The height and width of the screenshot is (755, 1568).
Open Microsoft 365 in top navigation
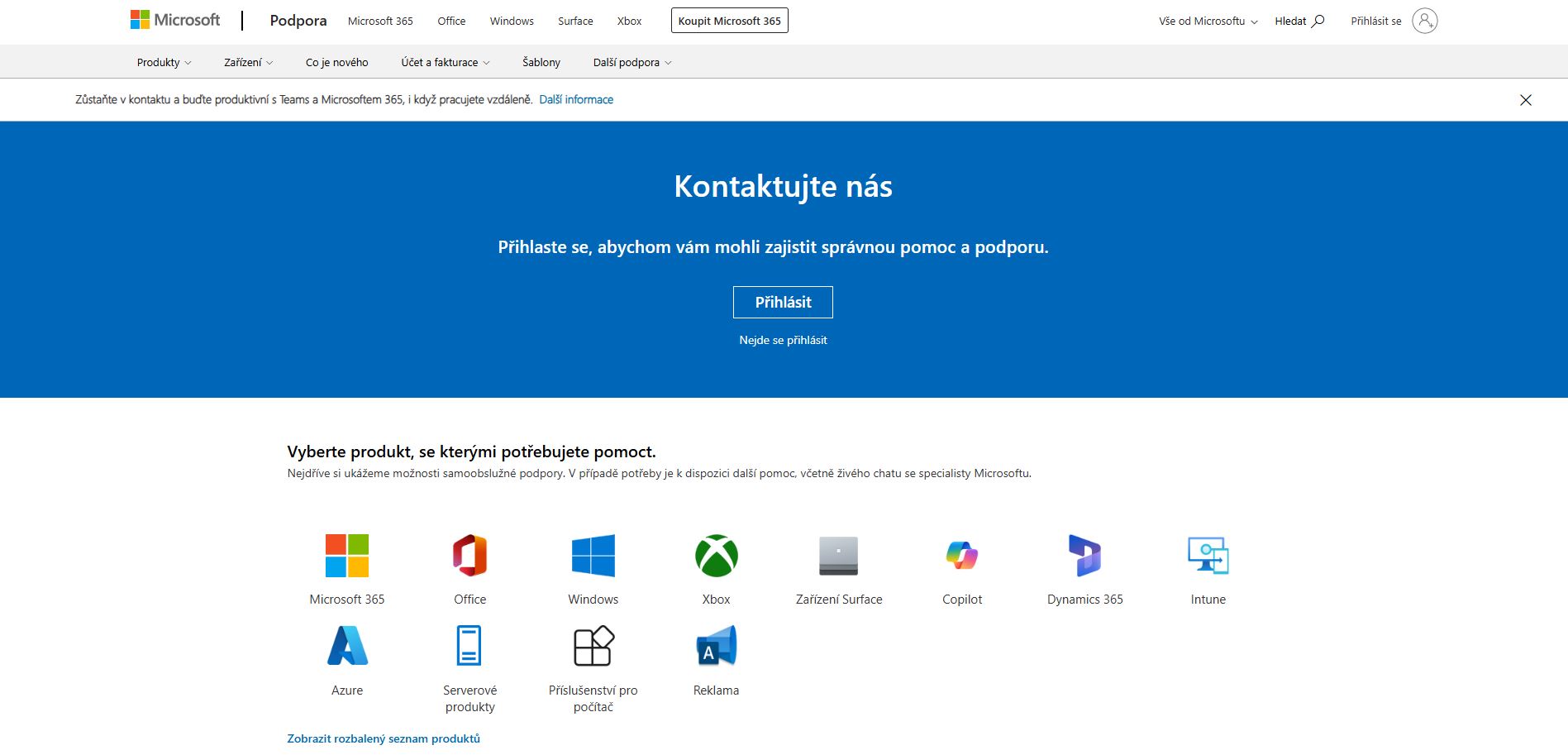pyautogui.click(x=380, y=21)
